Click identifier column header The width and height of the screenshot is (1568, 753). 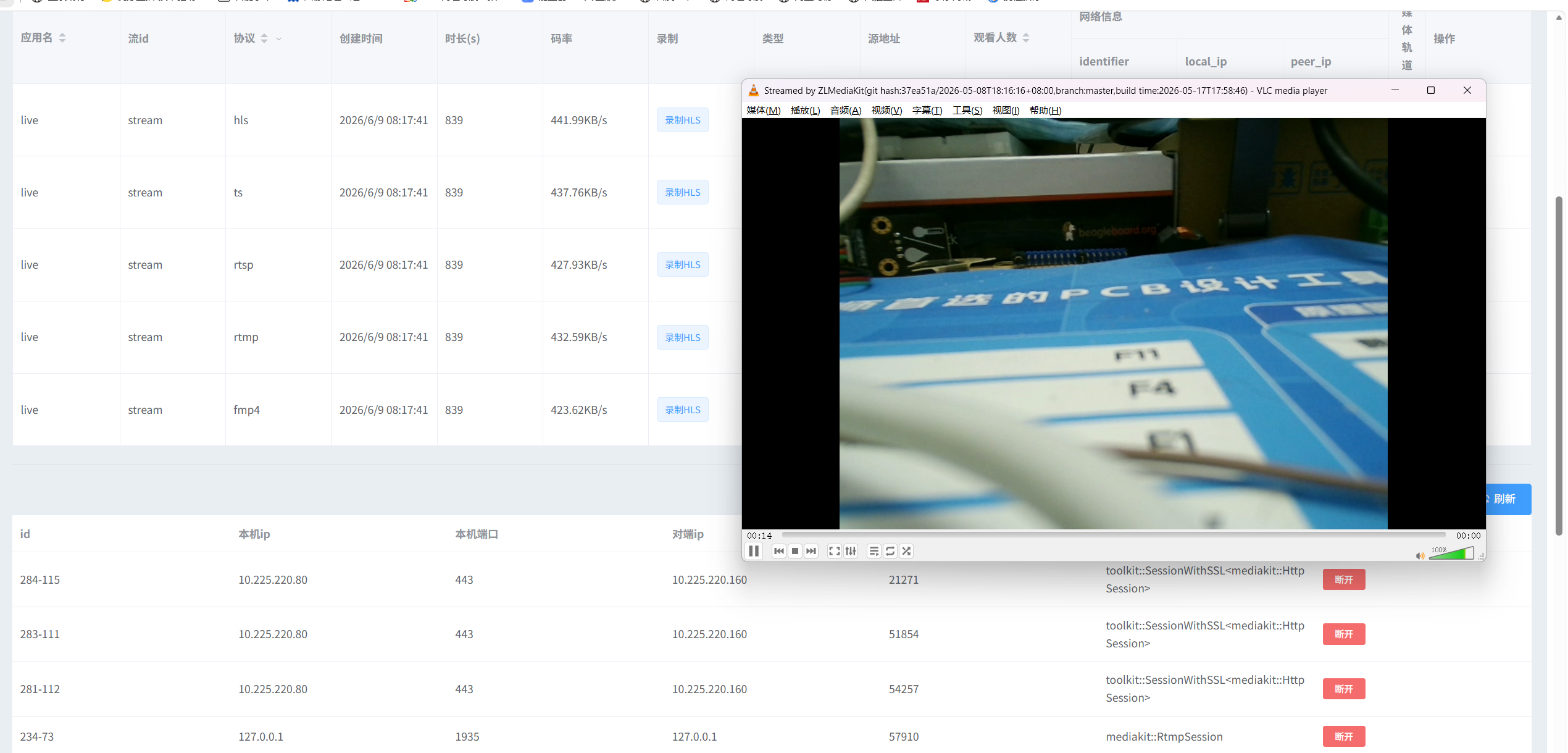pos(1104,61)
